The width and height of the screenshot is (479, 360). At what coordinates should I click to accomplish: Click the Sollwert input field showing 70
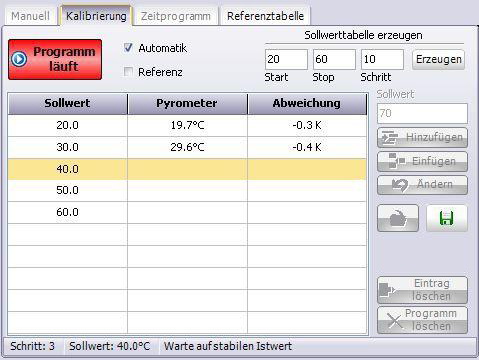422,113
